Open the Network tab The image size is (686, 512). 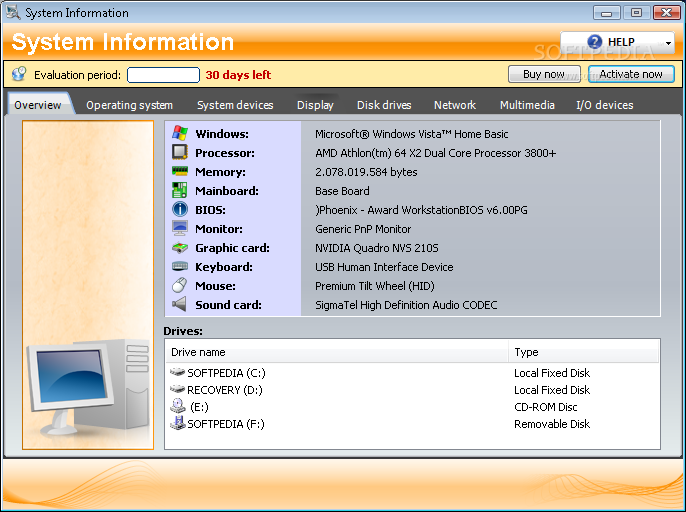coord(455,105)
